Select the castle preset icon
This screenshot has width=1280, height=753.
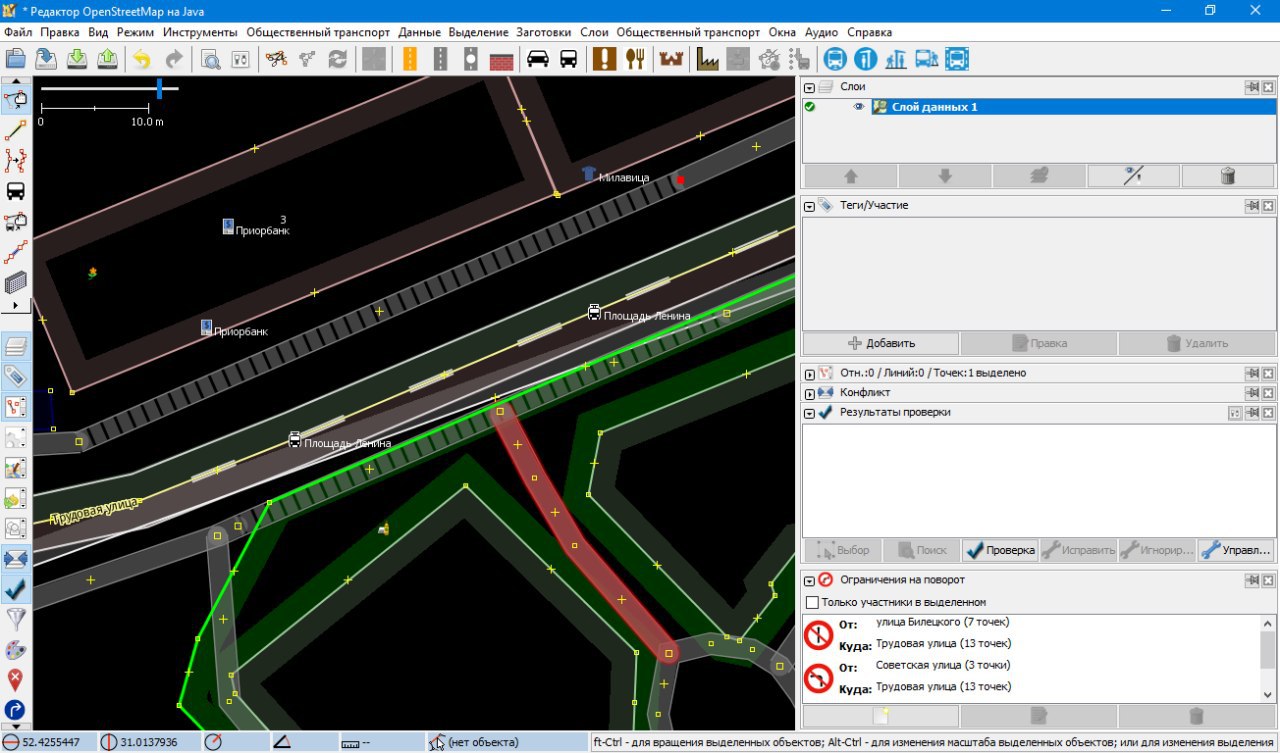[x=670, y=59]
